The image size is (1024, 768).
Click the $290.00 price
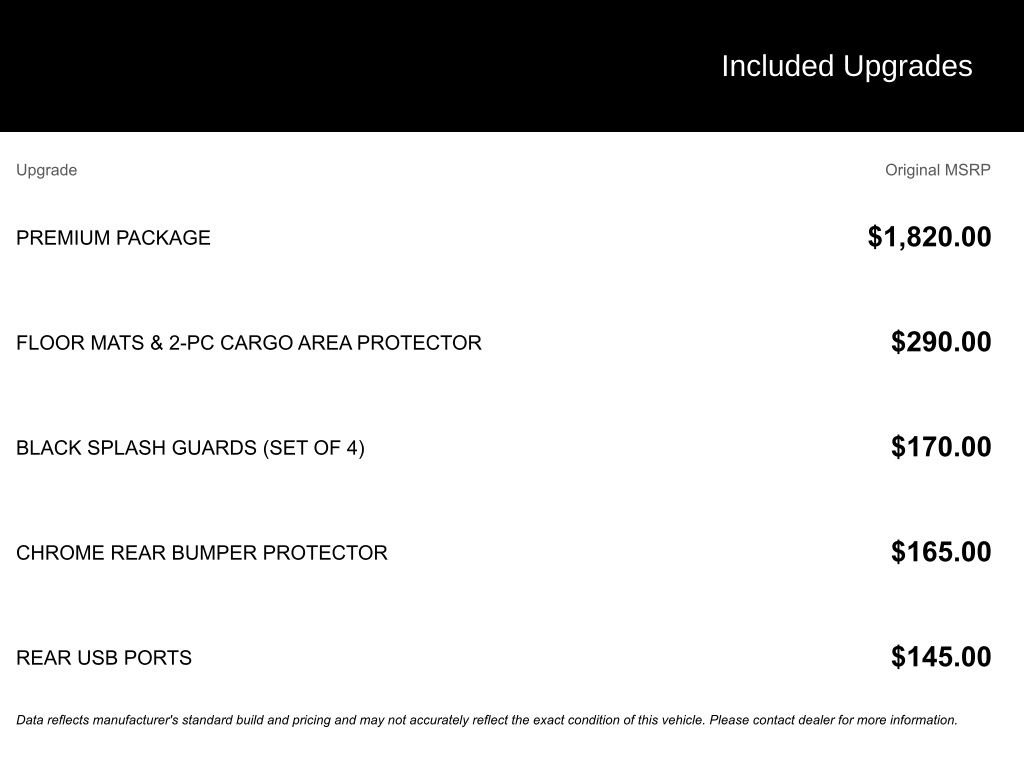tap(941, 342)
